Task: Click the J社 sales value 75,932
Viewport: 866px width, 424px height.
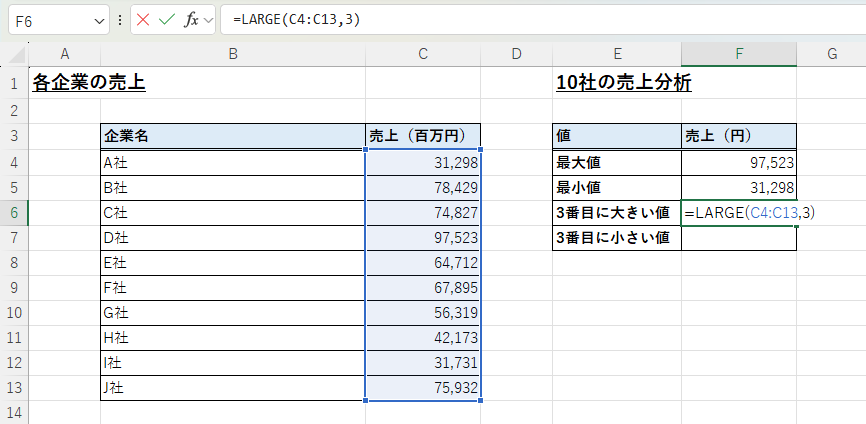Action: [423, 388]
